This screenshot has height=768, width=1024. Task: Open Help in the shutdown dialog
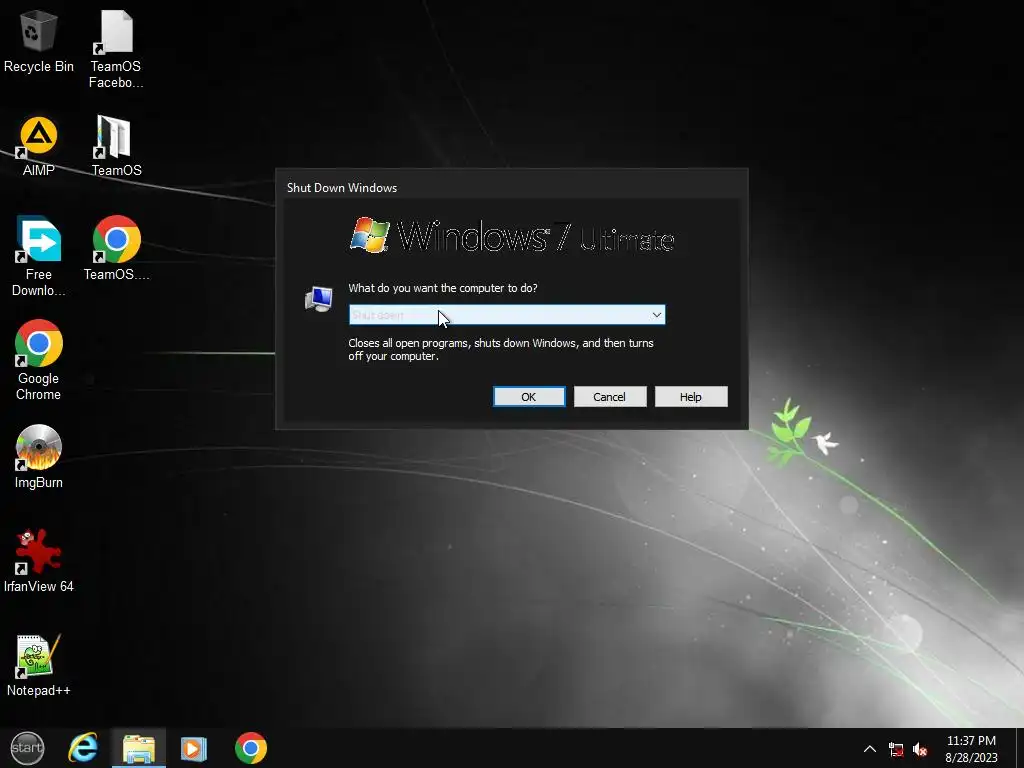click(x=691, y=396)
